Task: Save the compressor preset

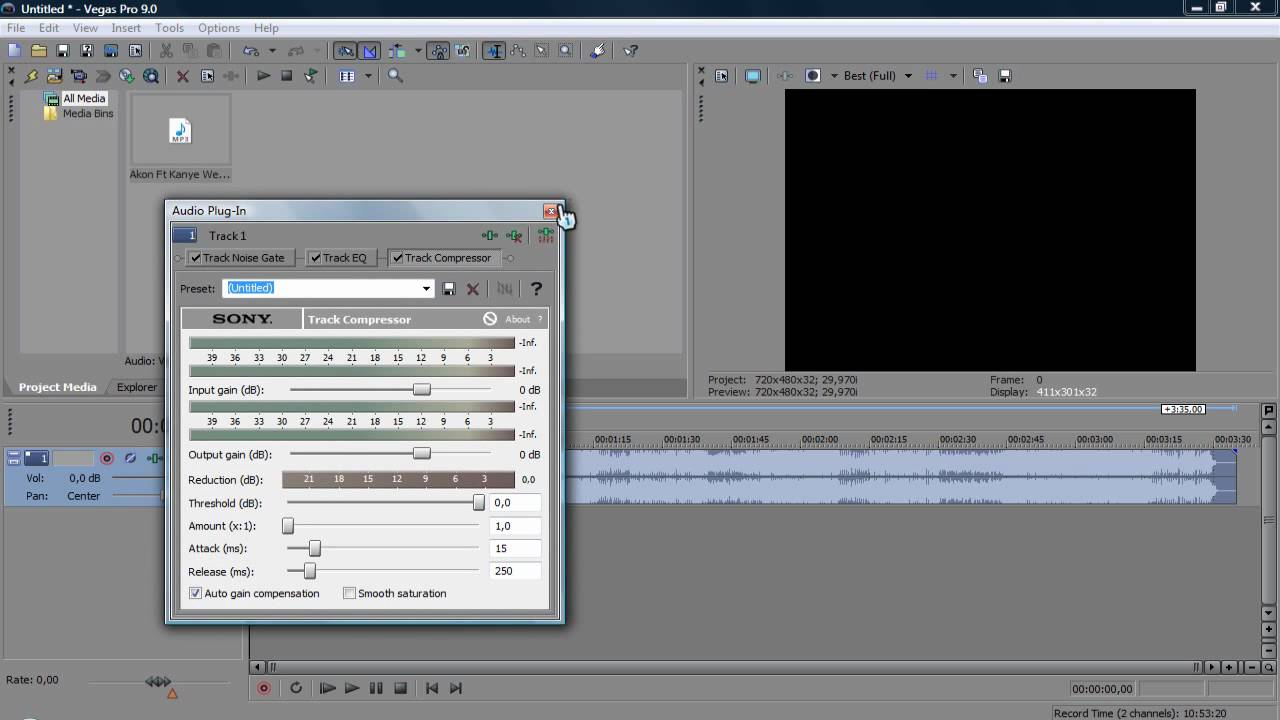Action: (x=449, y=289)
